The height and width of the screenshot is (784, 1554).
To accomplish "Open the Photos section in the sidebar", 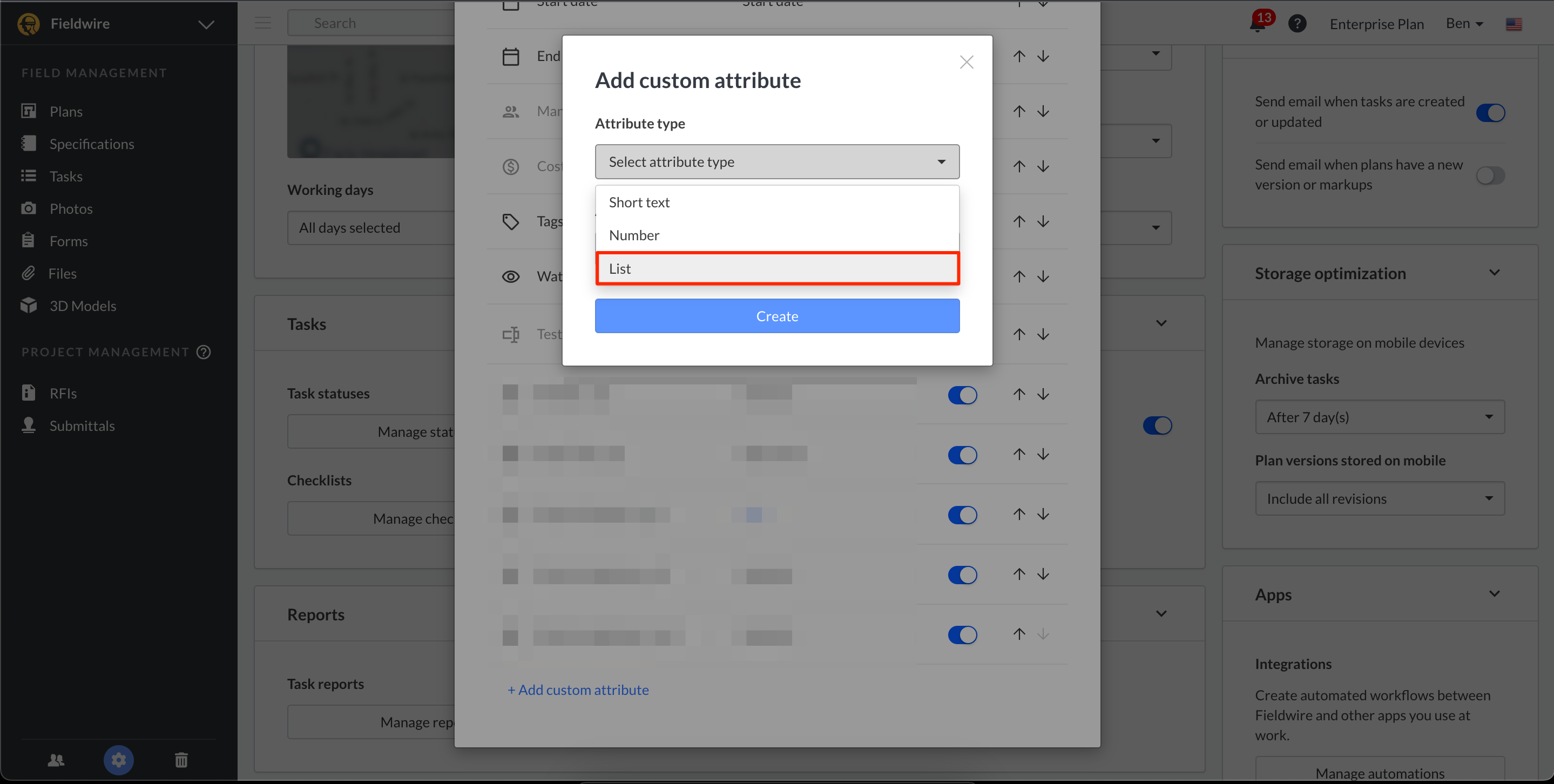I will pyautogui.click(x=71, y=208).
